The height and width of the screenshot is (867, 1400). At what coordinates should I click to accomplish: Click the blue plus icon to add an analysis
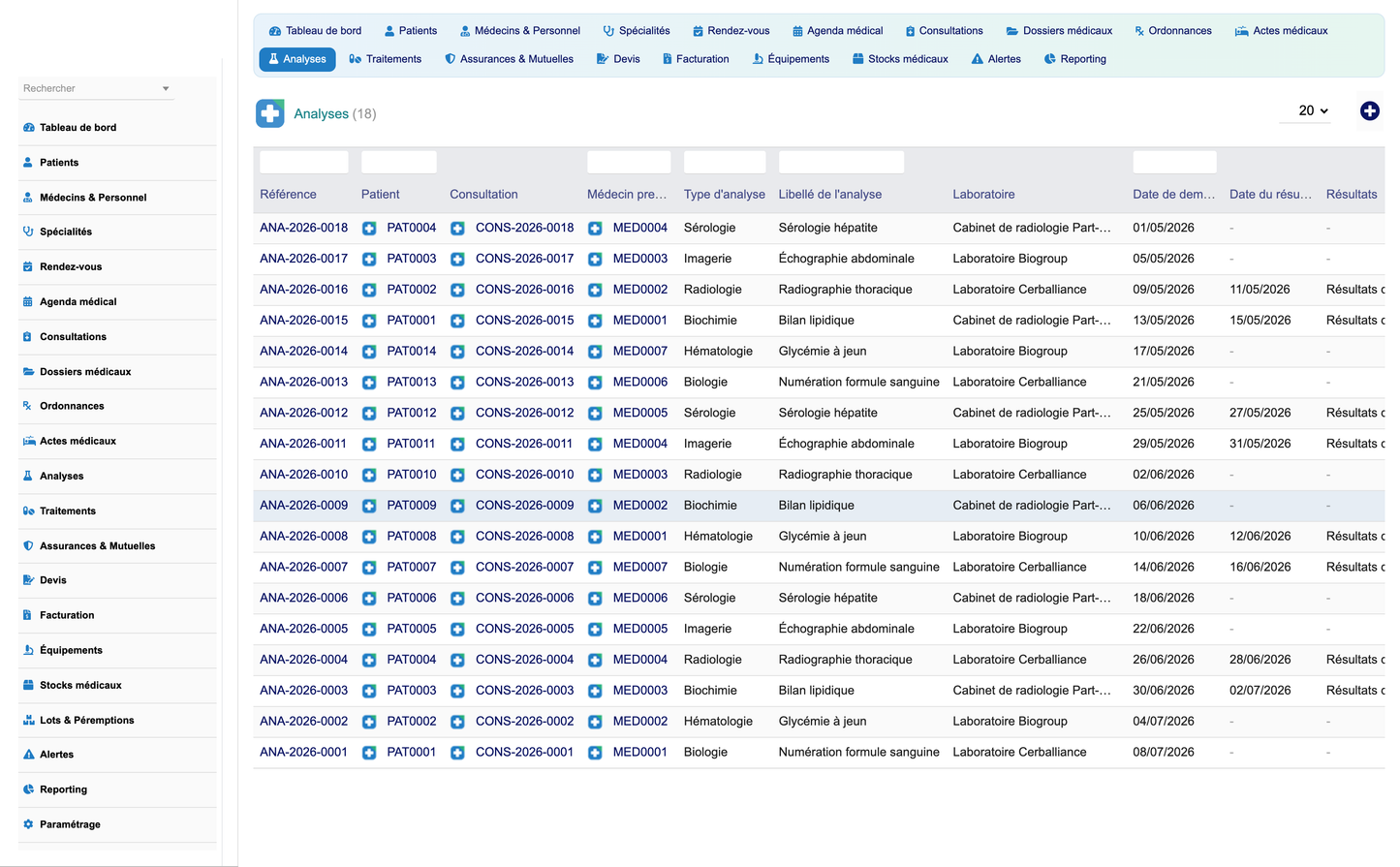1369,111
